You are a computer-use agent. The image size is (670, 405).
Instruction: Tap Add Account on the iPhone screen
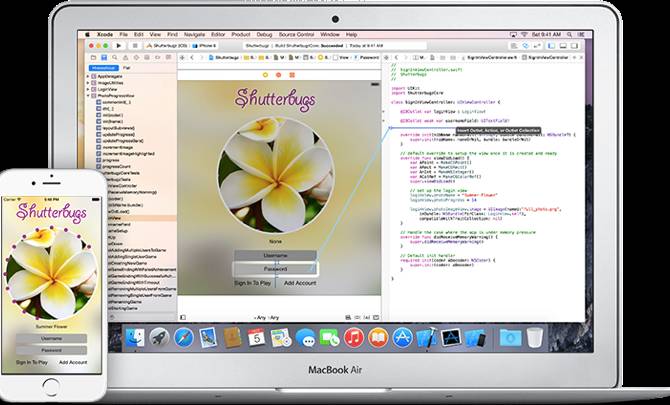(73, 362)
